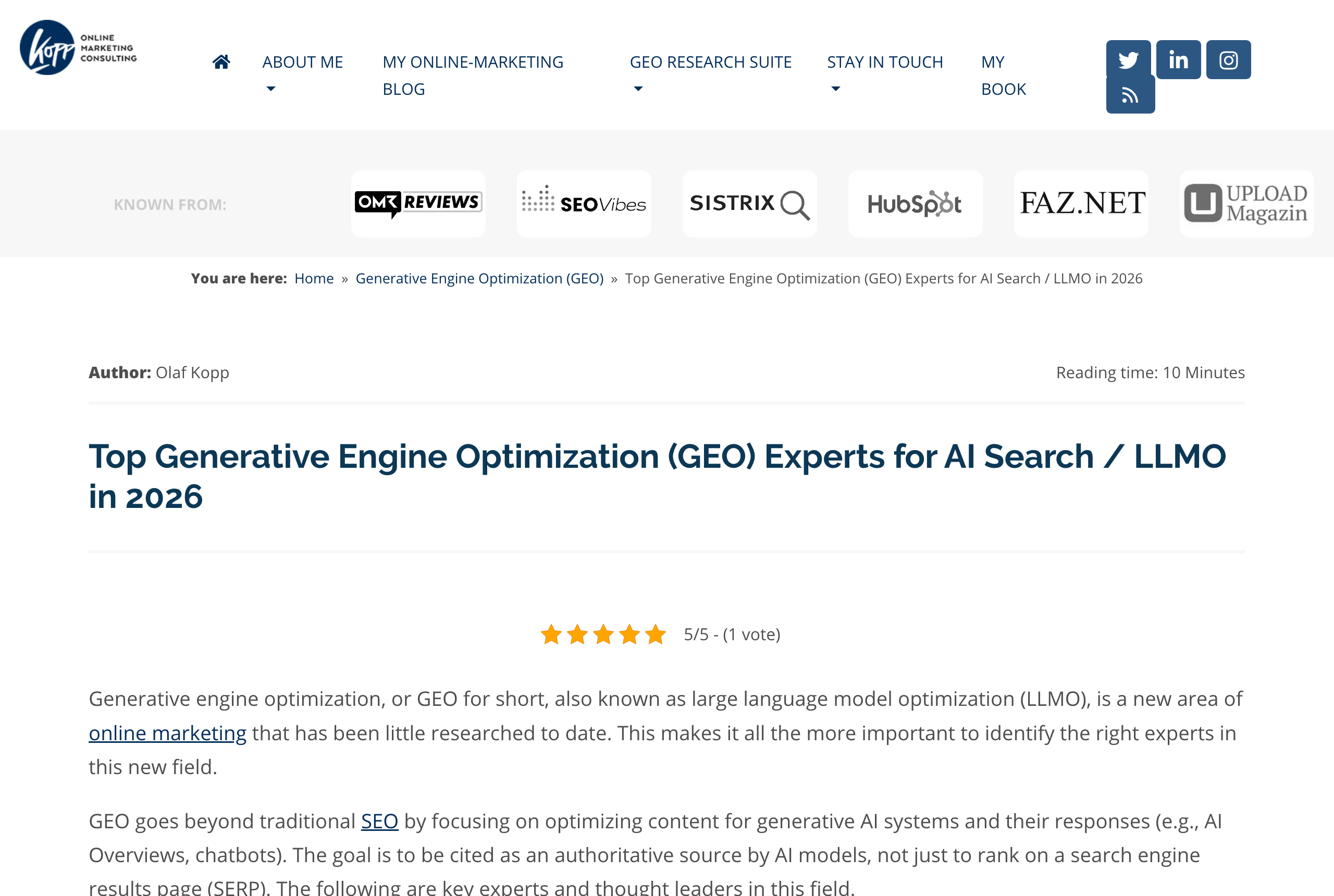This screenshot has width=1334, height=896.
Task: Expand the GEO Research Suite dropdown arrow
Action: click(638, 89)
